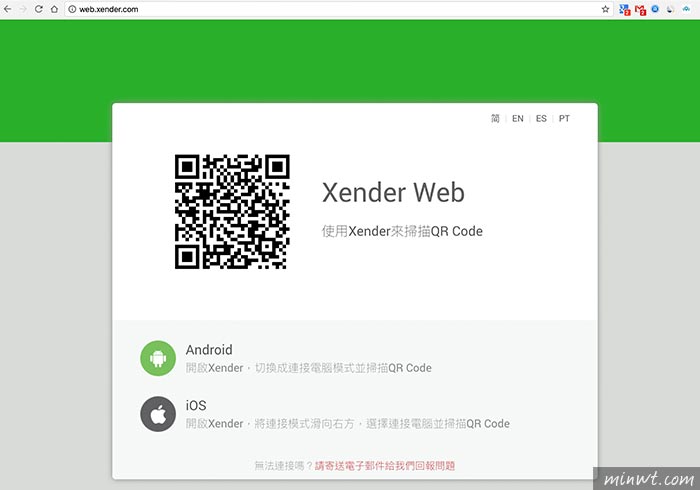Reload the page with the refresh icon
This screenshot has width=700, height=490.
tap(39, 9)
